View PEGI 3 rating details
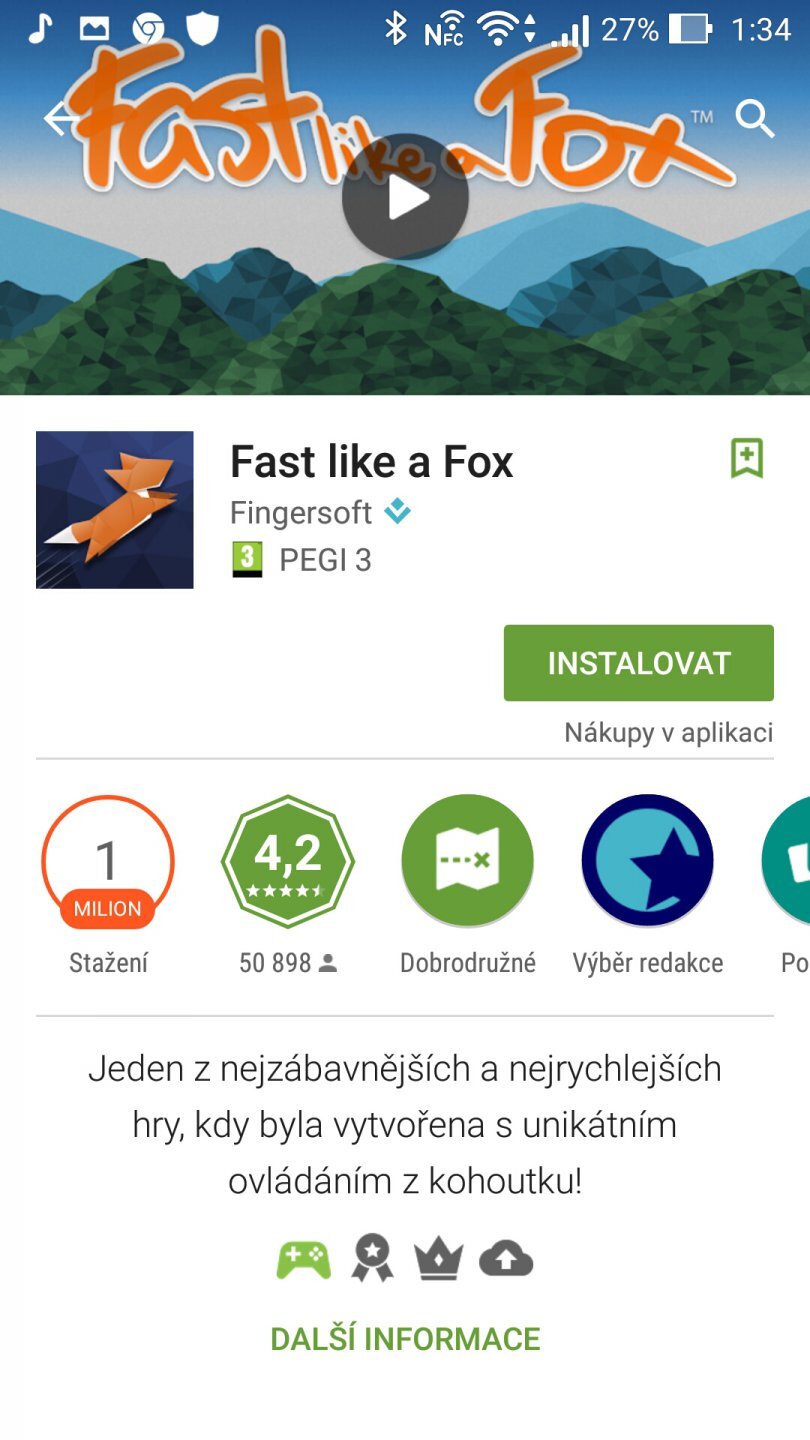Viewport: 810px width, 1440px height. 301,560
